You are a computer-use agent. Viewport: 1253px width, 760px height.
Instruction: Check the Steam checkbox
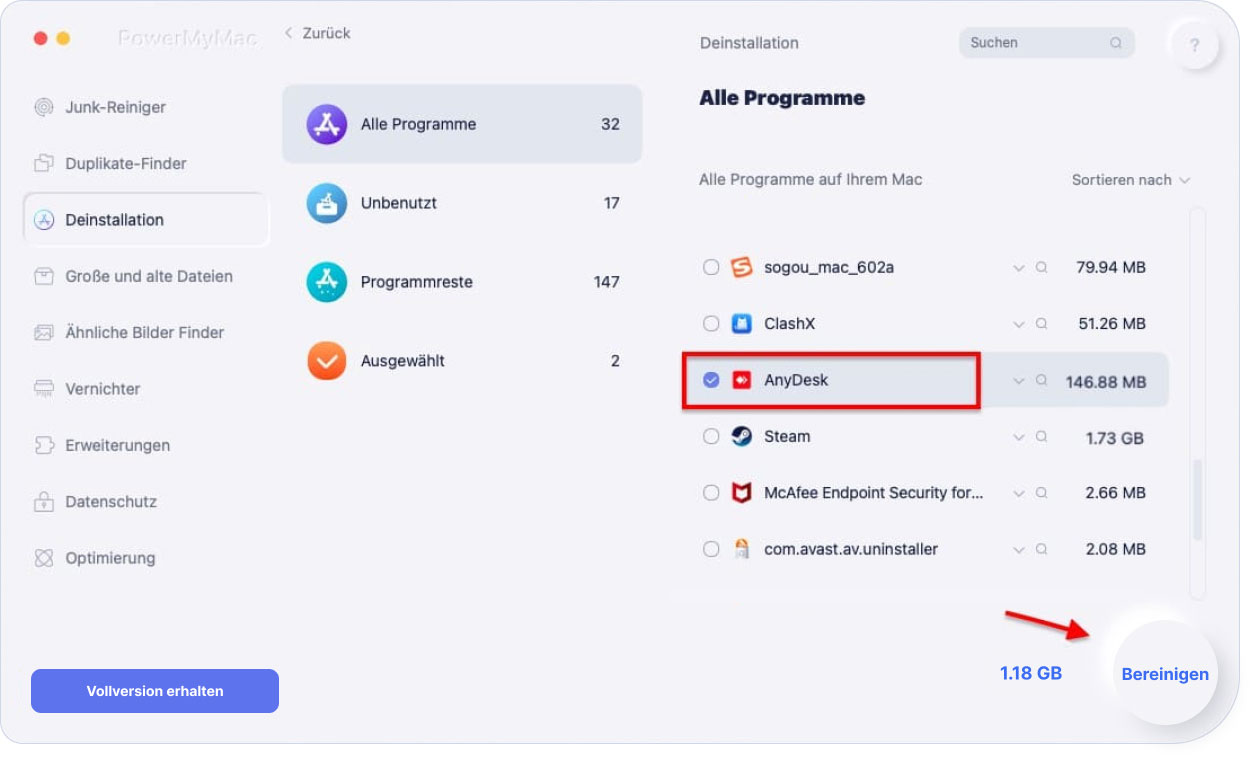tap(711, 437)
